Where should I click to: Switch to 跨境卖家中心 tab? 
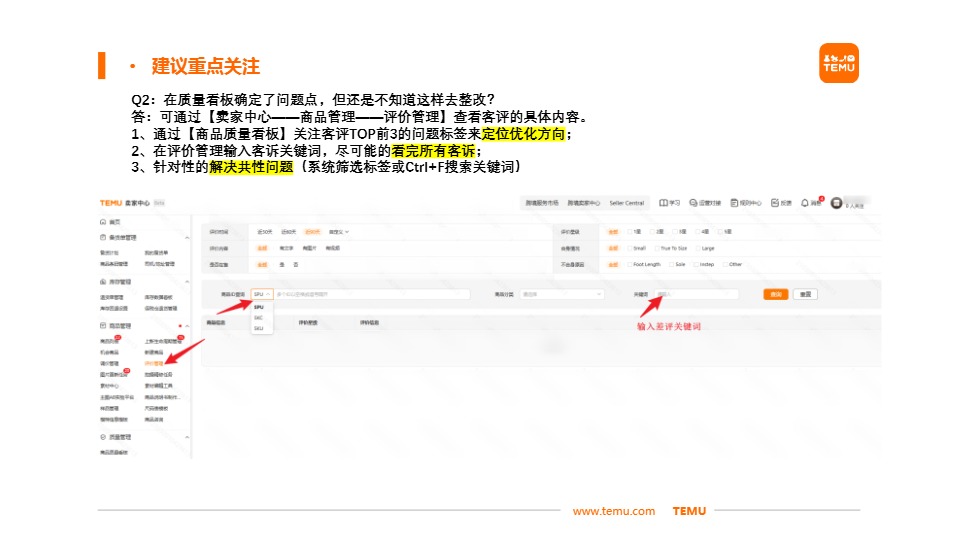pyautogui.click(x=583, y=203)
